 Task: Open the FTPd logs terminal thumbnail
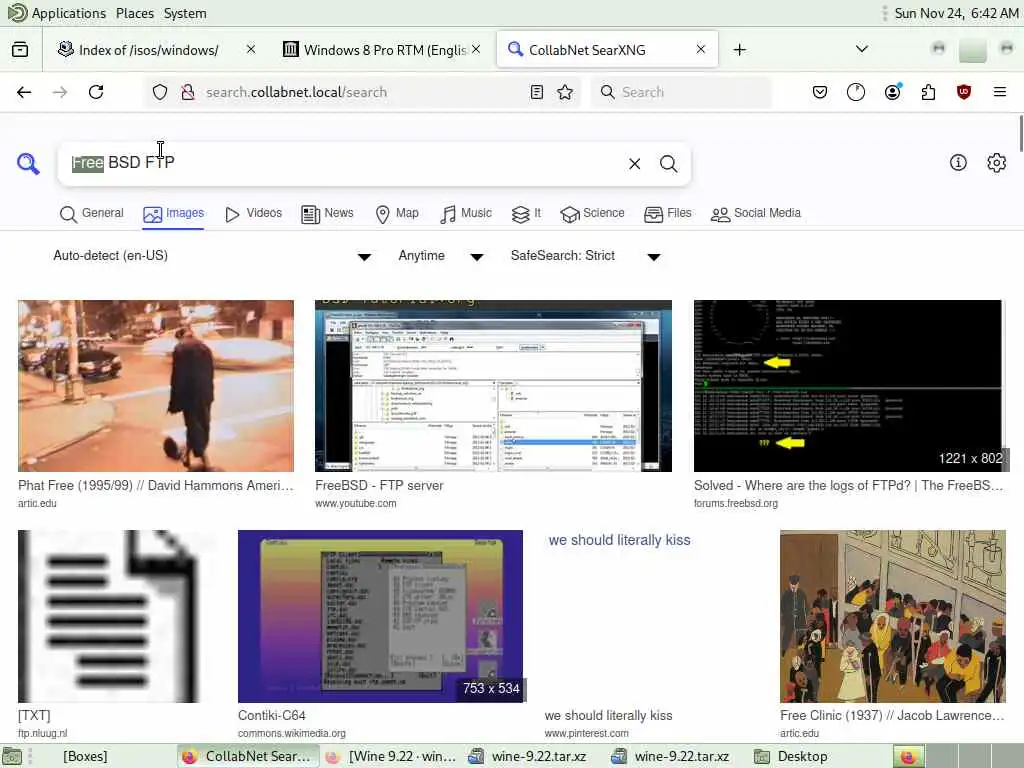848,386
